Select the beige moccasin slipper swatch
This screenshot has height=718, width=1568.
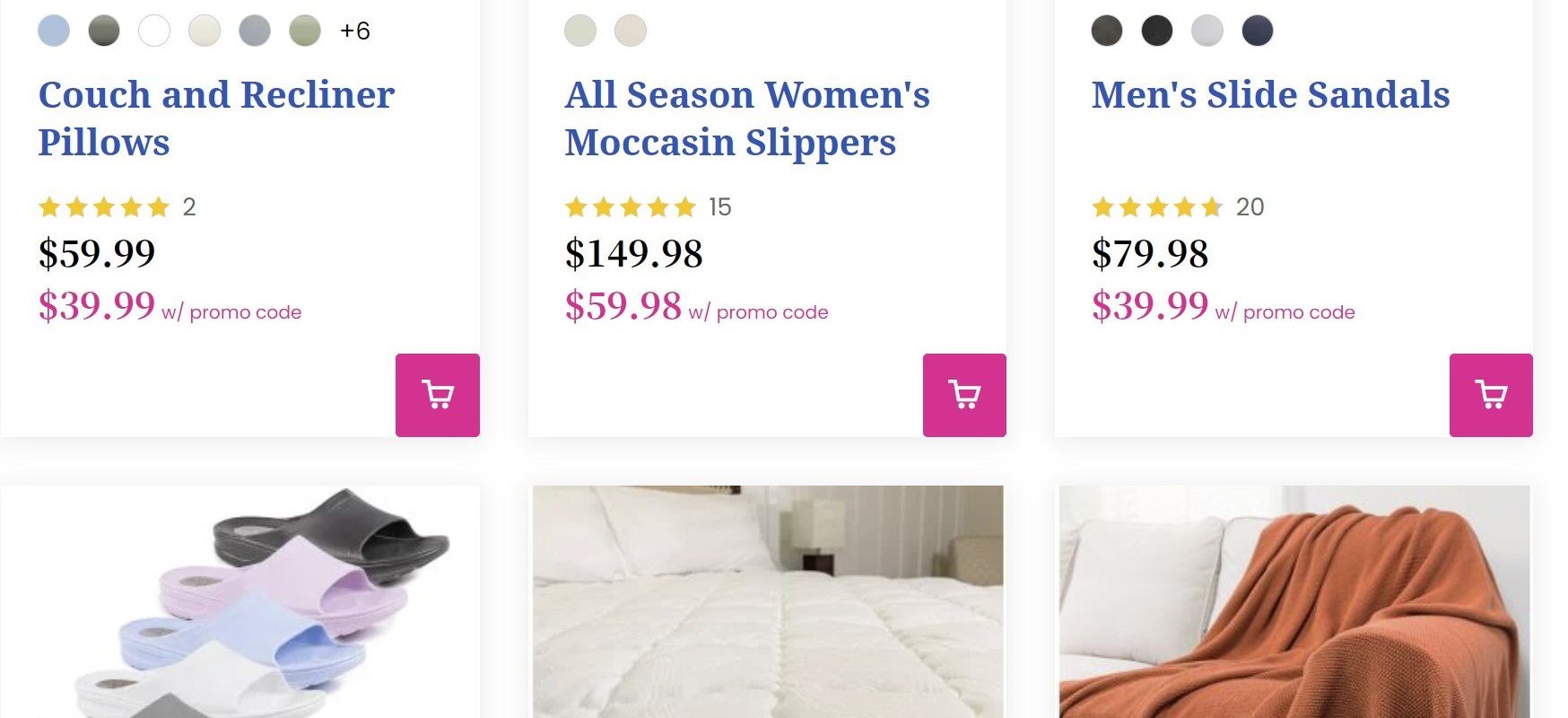(631, 31)
